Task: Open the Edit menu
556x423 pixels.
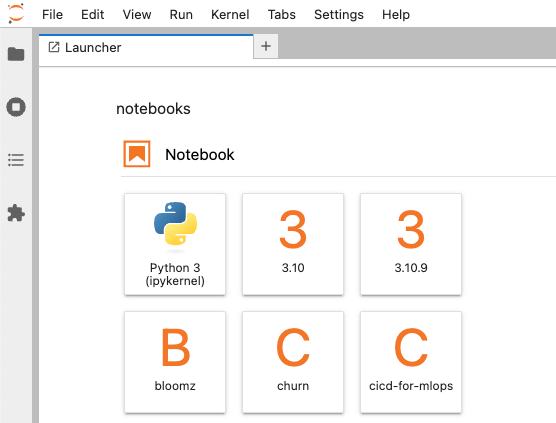Action: 93,15
